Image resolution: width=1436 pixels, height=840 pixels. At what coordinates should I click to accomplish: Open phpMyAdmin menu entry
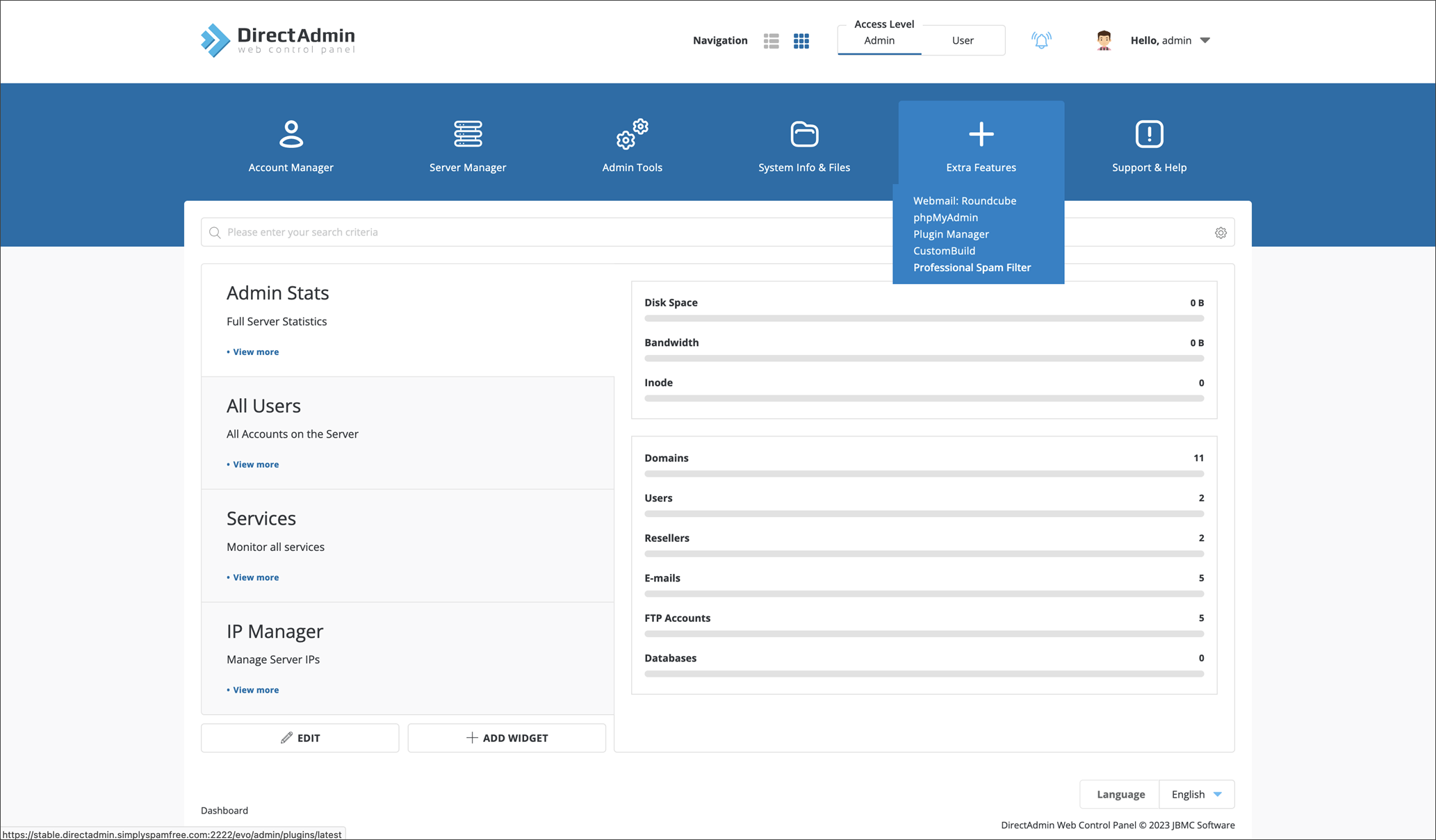[x=945, y=217]
